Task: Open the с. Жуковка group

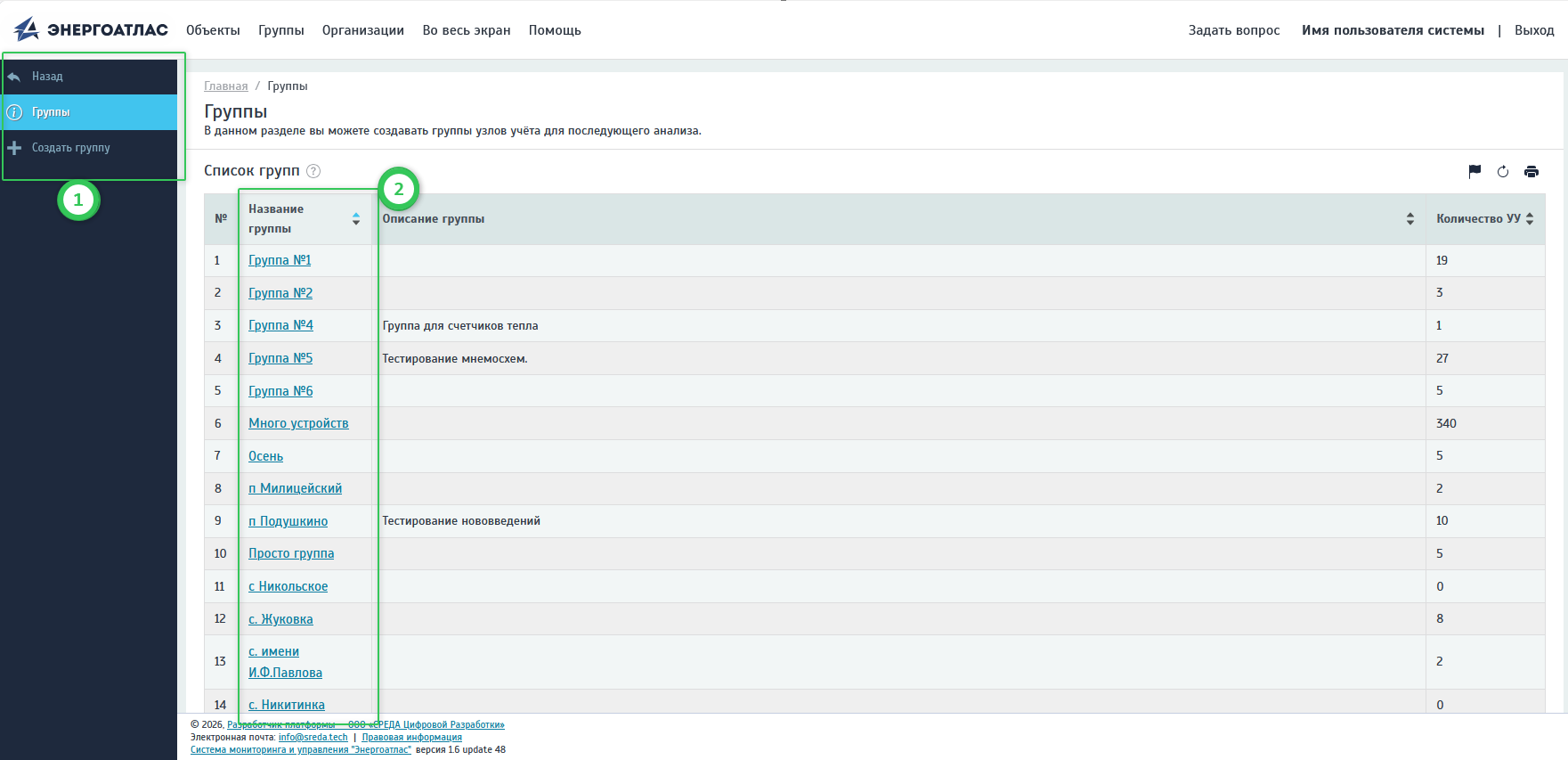Action: 280,619
